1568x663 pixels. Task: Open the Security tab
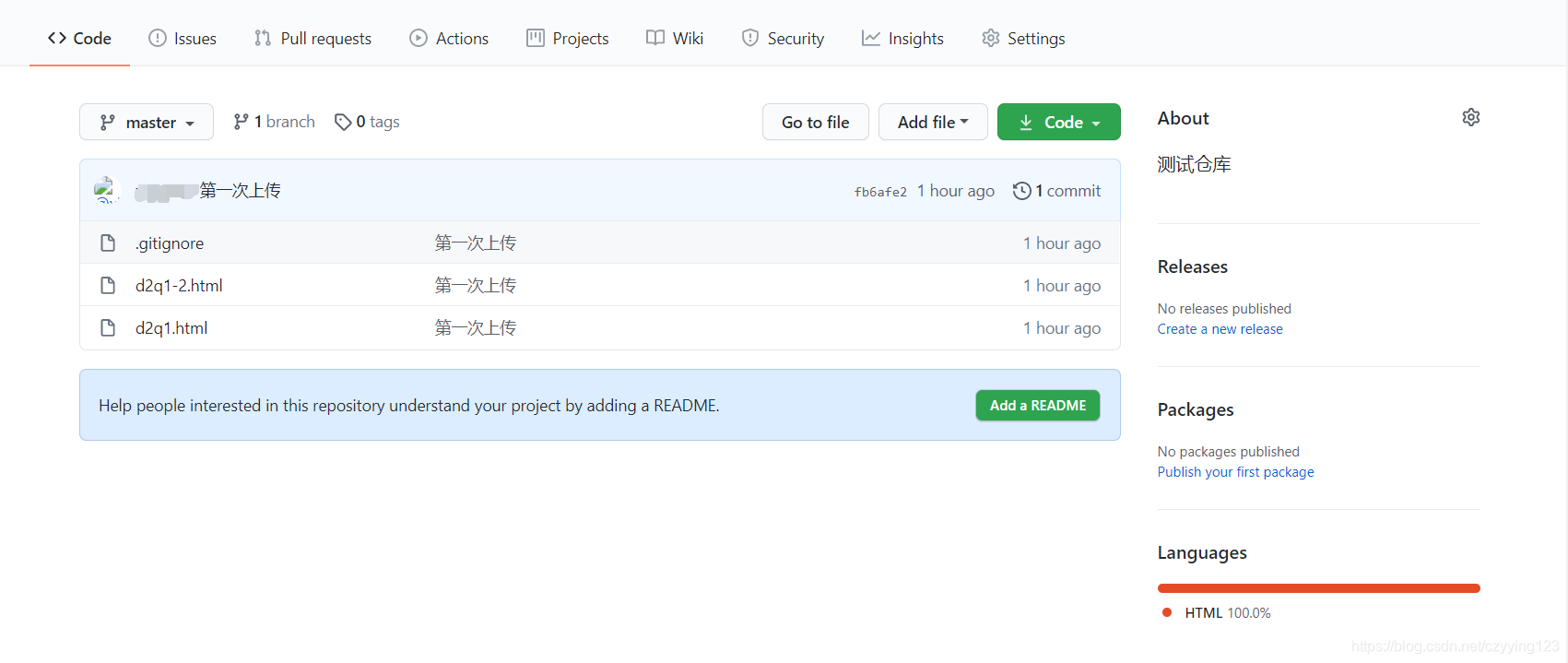[783, 39]
